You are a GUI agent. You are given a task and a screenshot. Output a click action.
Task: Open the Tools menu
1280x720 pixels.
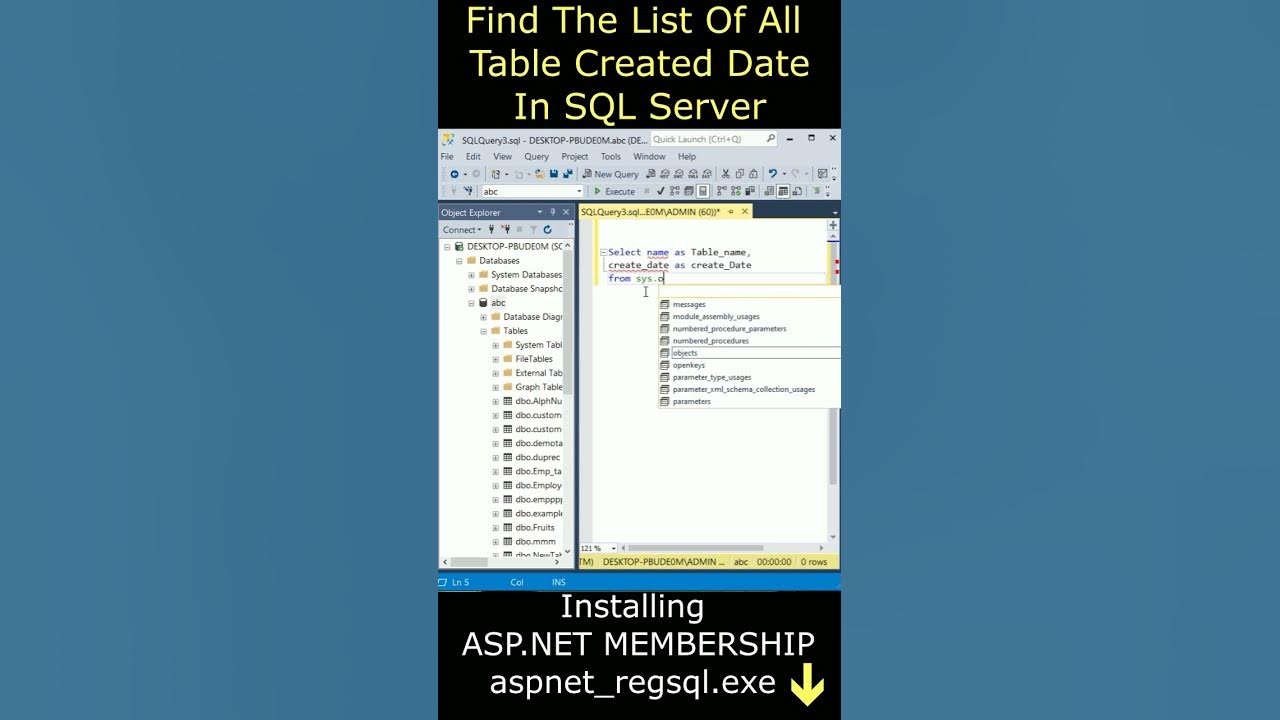pos(610,157)
